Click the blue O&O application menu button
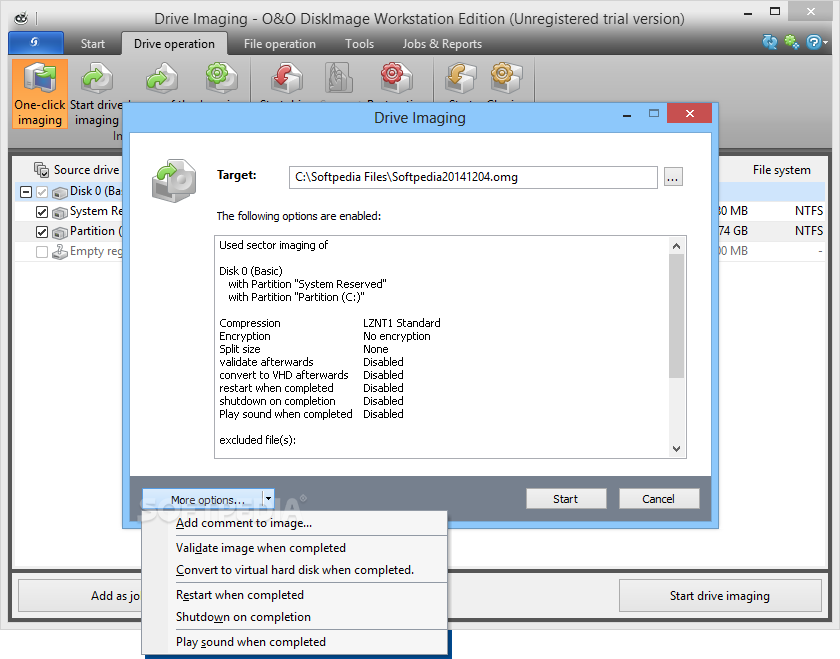The height and width of the screenshot is (659, 840). 35,43
